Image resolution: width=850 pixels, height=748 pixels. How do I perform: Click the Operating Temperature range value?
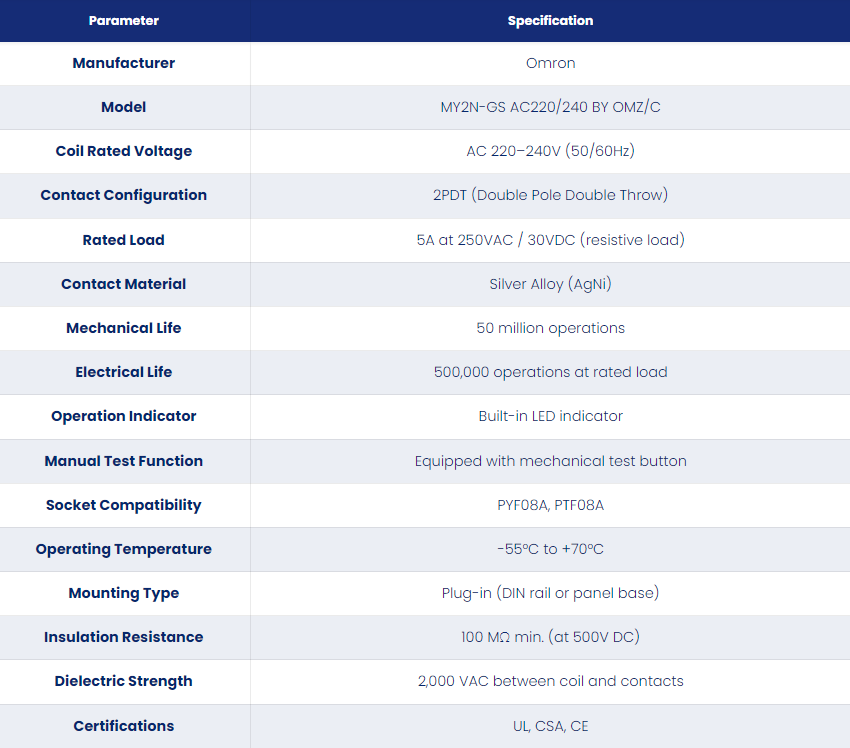[550, 549]
